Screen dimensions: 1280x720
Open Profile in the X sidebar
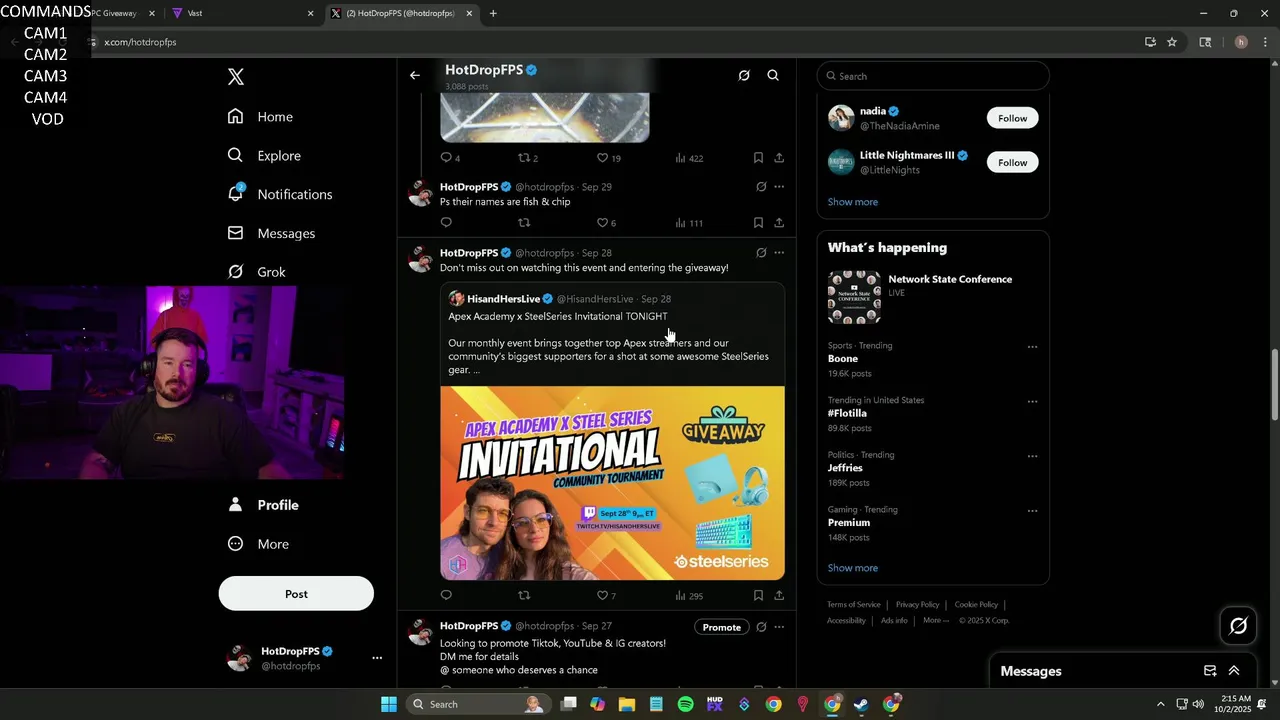coord(264,505)
